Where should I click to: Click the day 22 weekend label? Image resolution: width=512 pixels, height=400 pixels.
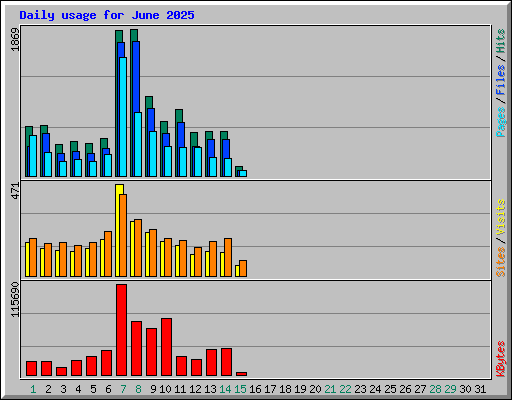[x=345, y=389]
